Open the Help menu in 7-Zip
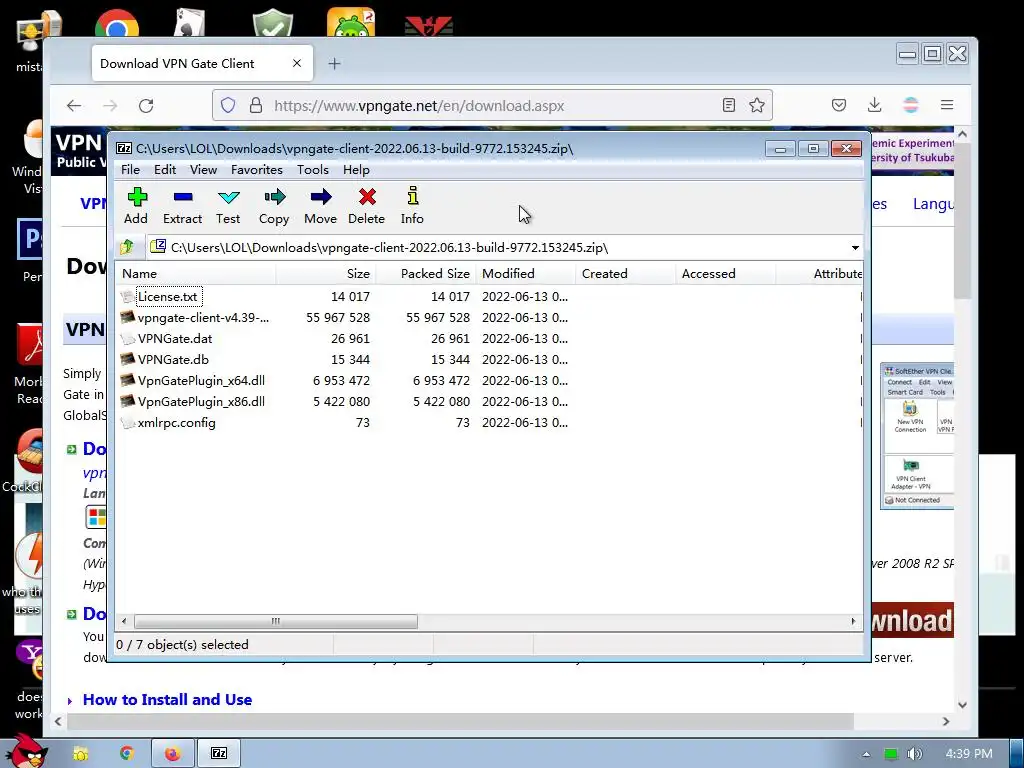This screenshot has height=768, width=1024. (x=356, y=170)
